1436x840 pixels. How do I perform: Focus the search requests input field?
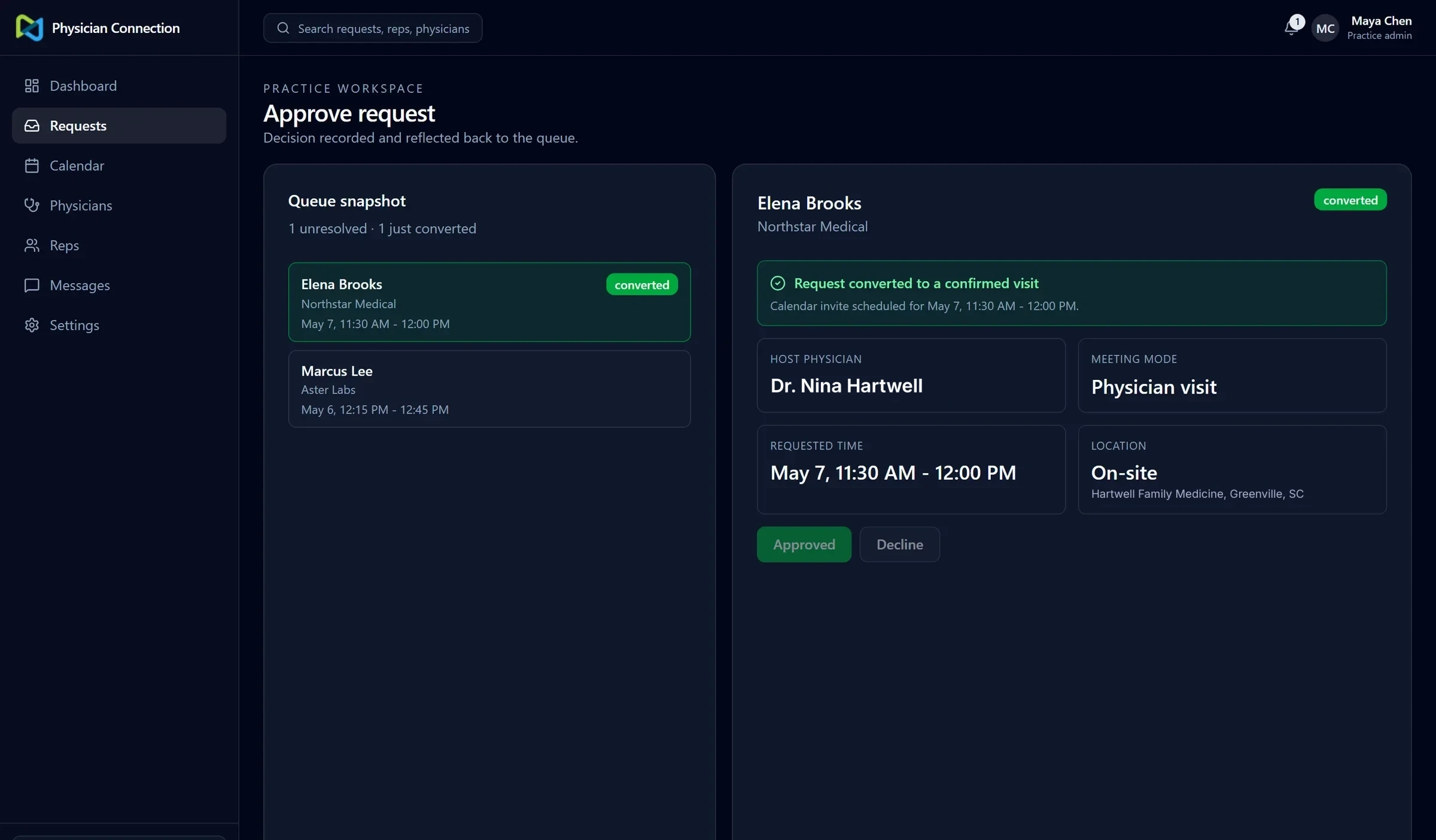coord(372,28)
